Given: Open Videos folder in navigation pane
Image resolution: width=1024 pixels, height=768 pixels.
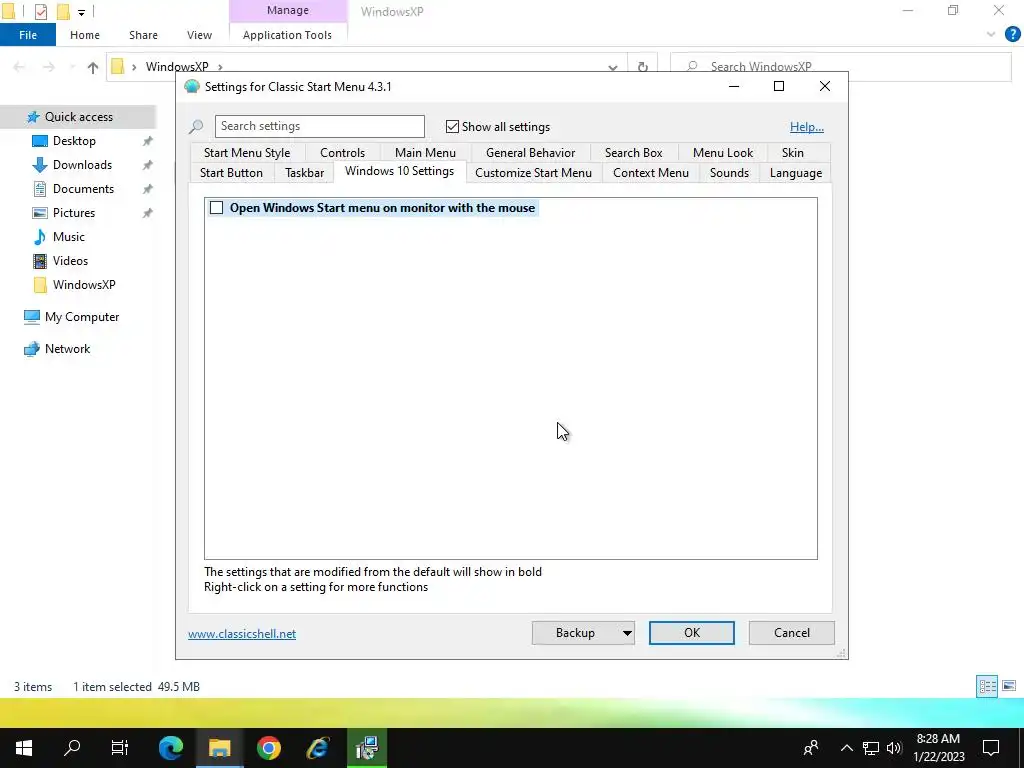Looking at the screenshot, I should click(x=70, y=261).
